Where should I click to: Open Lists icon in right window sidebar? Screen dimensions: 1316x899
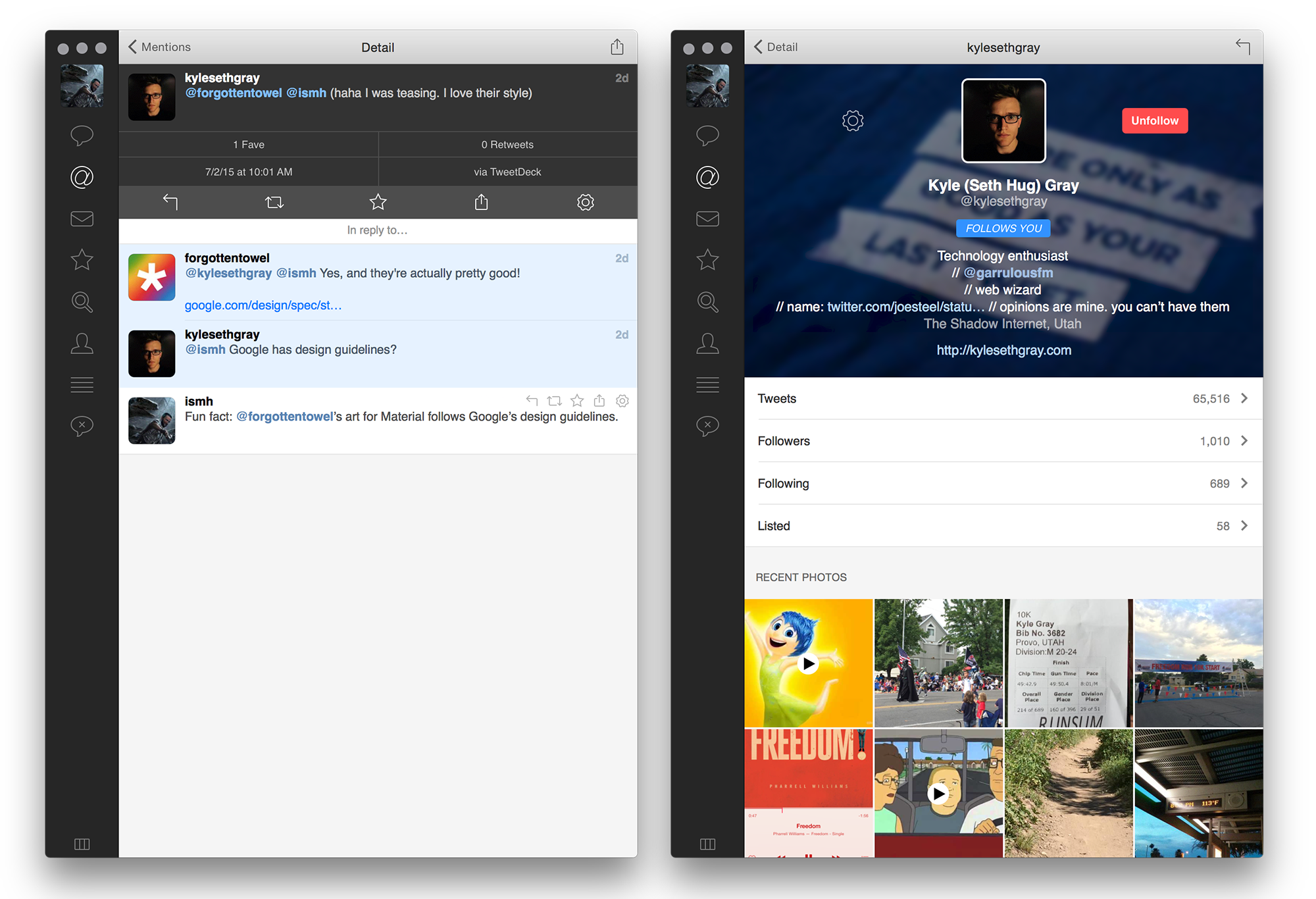707,384
